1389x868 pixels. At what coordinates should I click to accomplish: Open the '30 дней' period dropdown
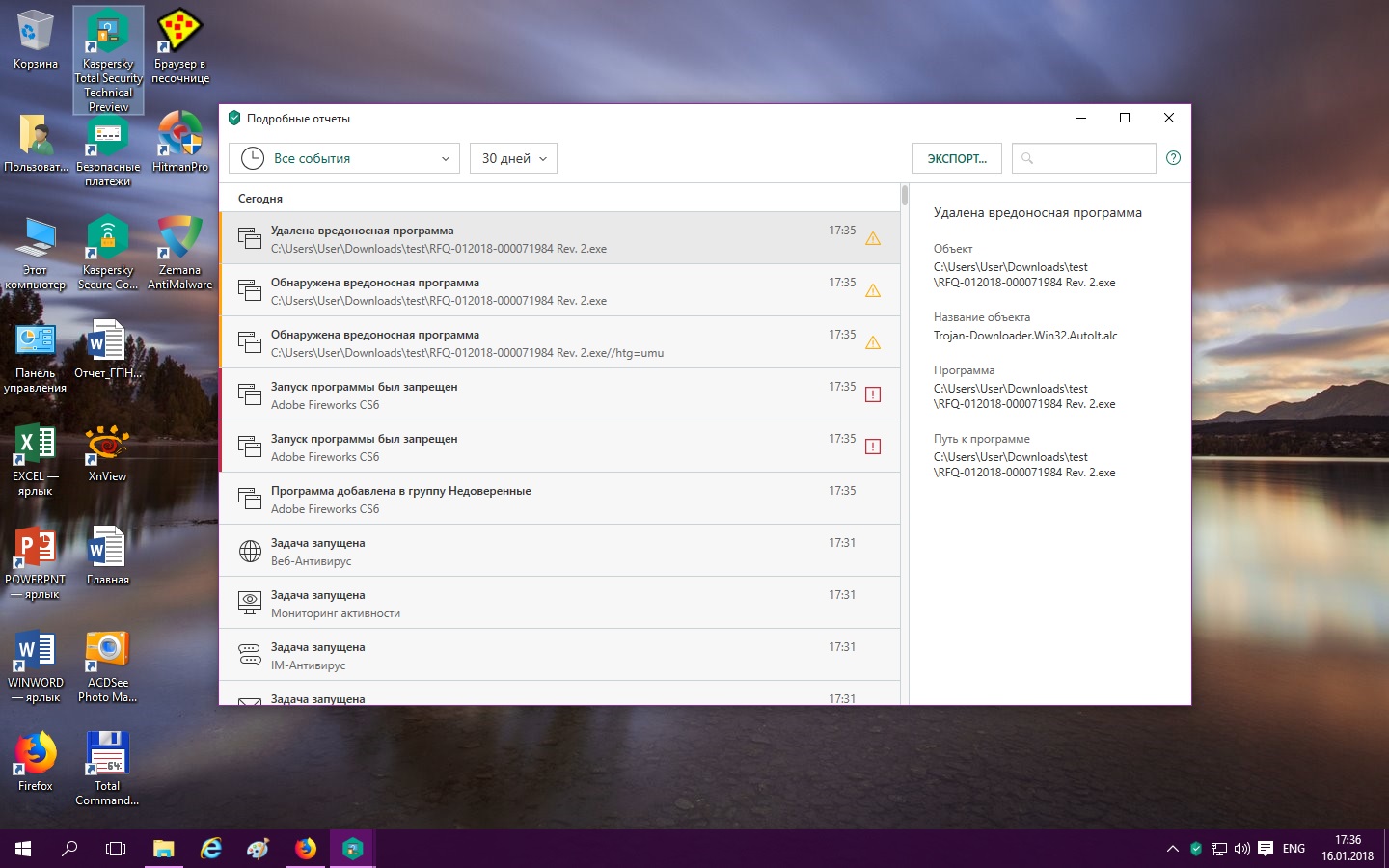coord(513,158)
